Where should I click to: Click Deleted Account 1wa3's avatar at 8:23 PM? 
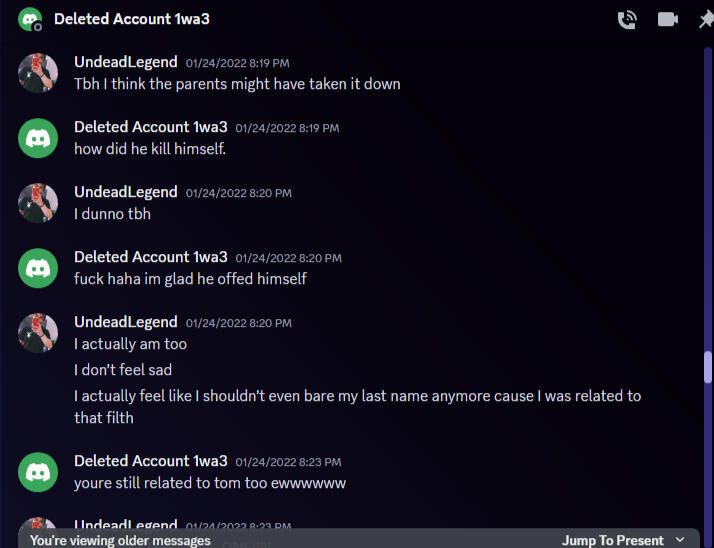pos(38,472)
